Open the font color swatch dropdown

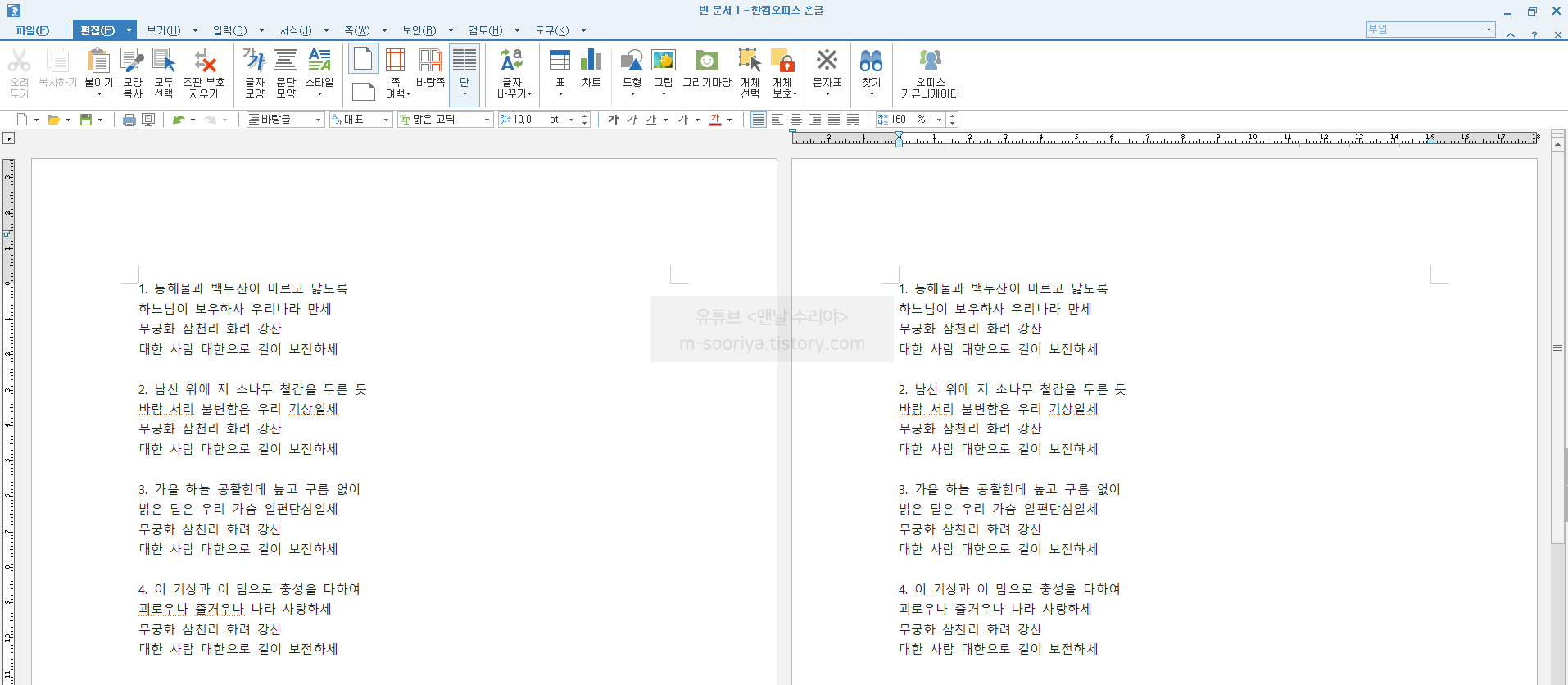pyautogui.click(x=729, y=120)
